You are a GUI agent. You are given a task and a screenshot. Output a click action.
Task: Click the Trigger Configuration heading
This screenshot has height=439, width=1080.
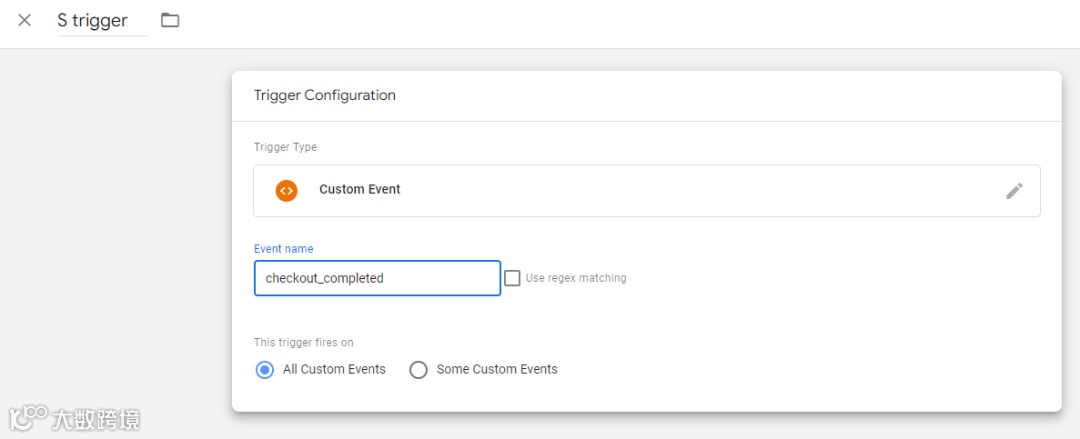325,96
